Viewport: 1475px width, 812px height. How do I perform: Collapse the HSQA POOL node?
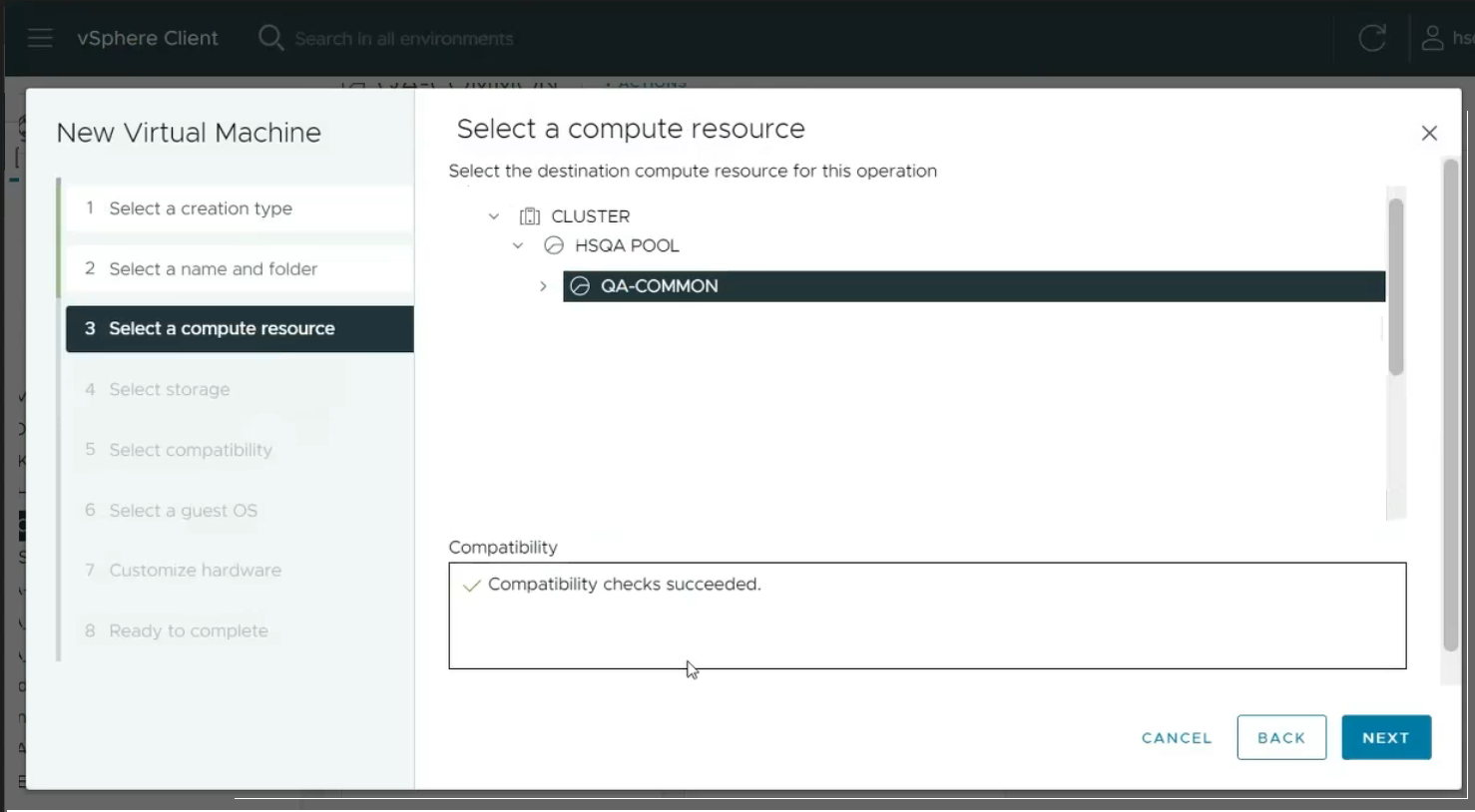tap(518, 245)
